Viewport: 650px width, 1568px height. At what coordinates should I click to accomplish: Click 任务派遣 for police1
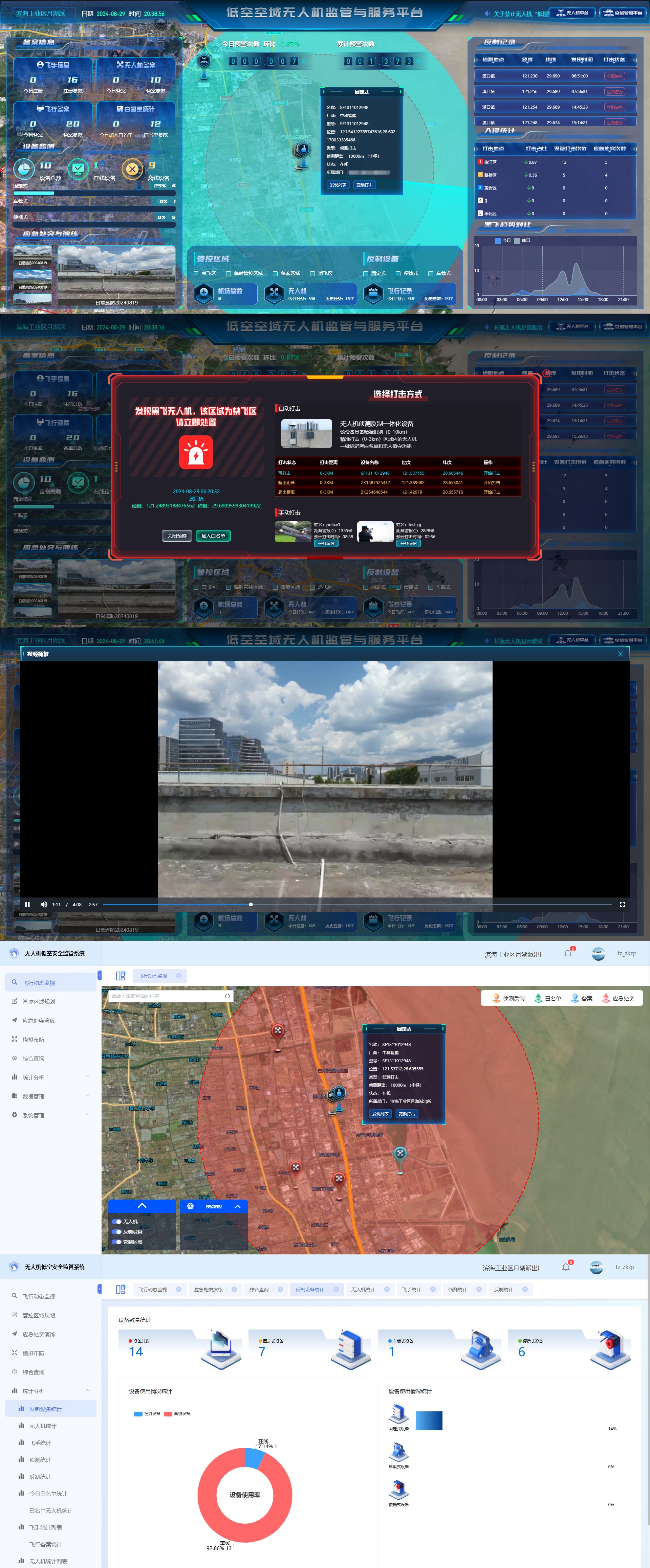tap(326, 544)
